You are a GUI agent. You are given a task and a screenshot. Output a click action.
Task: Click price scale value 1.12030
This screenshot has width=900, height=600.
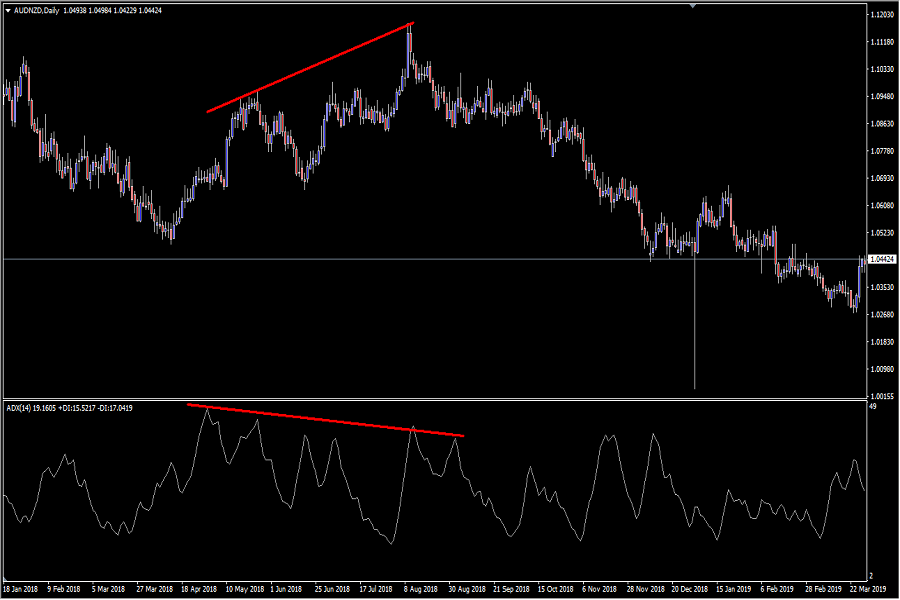(882, 15)
